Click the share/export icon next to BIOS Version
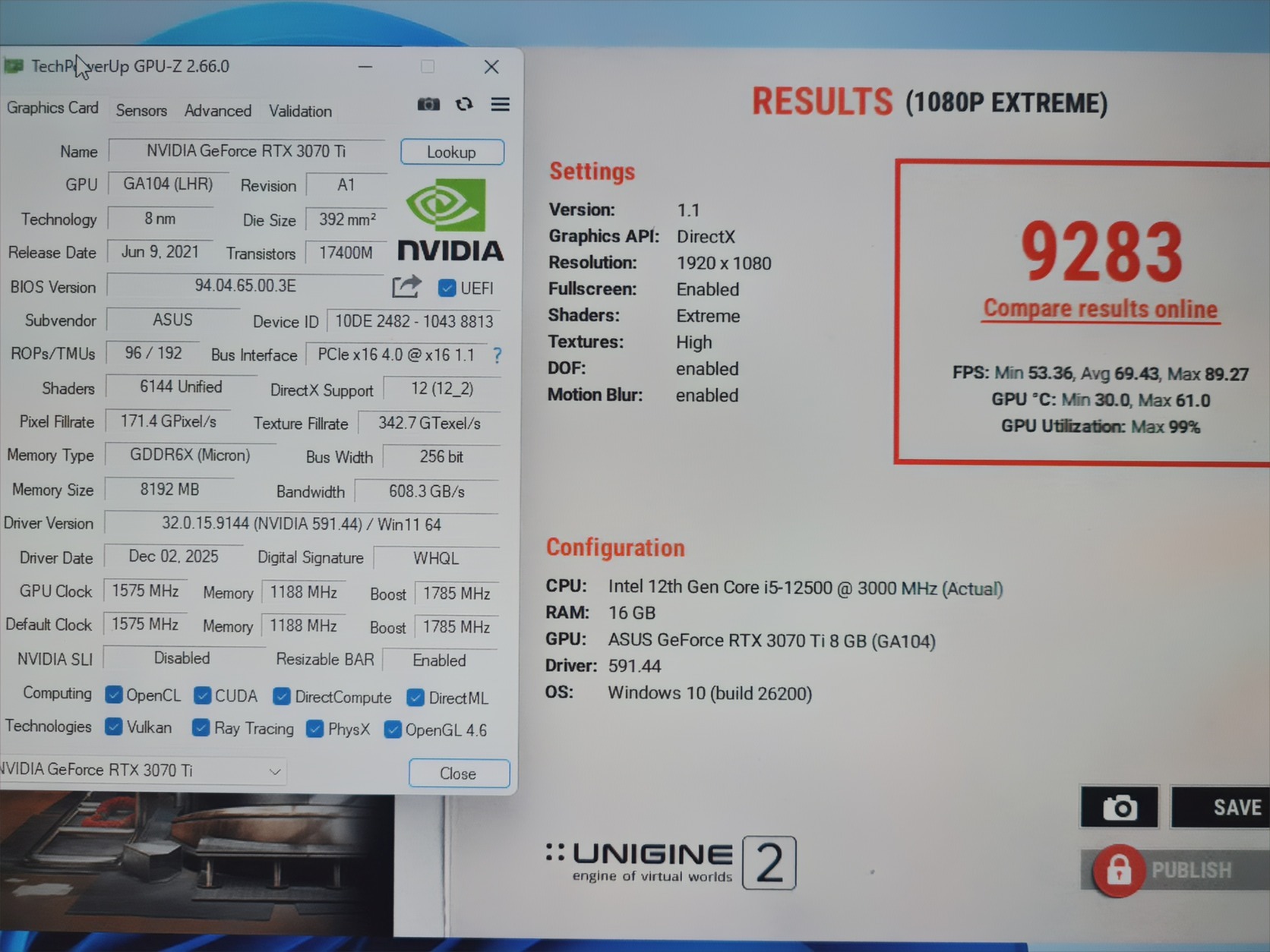Viewport: 1270px width, 952px height. pyautogui.click(x=406, y=287)
